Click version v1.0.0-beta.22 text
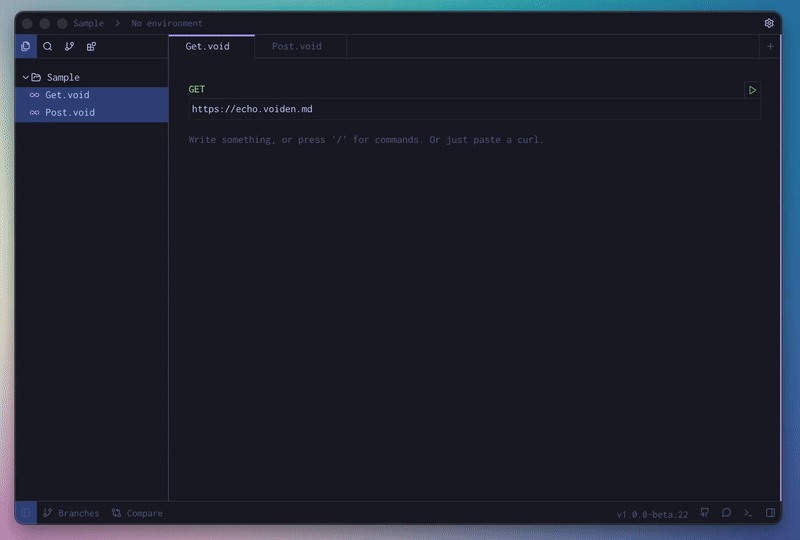The height and width of the screenshot is (540, 800). click(652, 514)
